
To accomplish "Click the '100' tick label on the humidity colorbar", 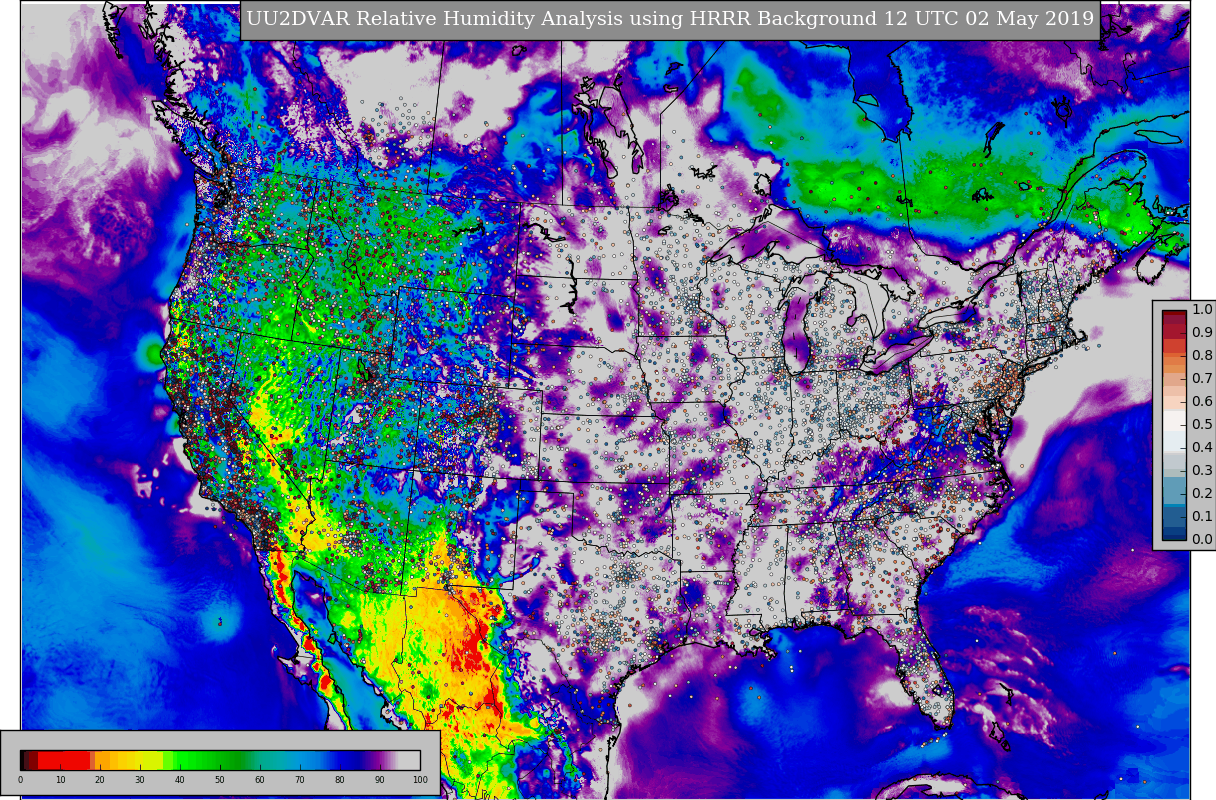I will pos(420,780).
